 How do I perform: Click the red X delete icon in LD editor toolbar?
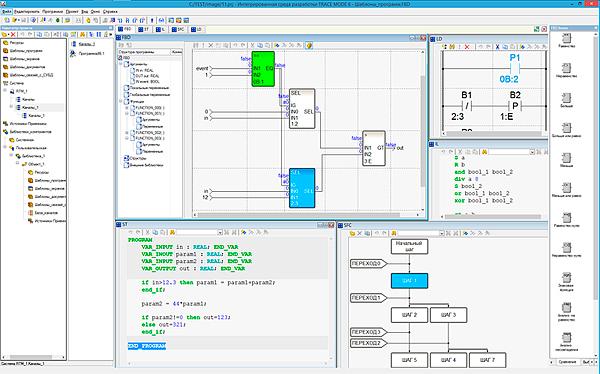pyautogui.click(x=467, y=47)
